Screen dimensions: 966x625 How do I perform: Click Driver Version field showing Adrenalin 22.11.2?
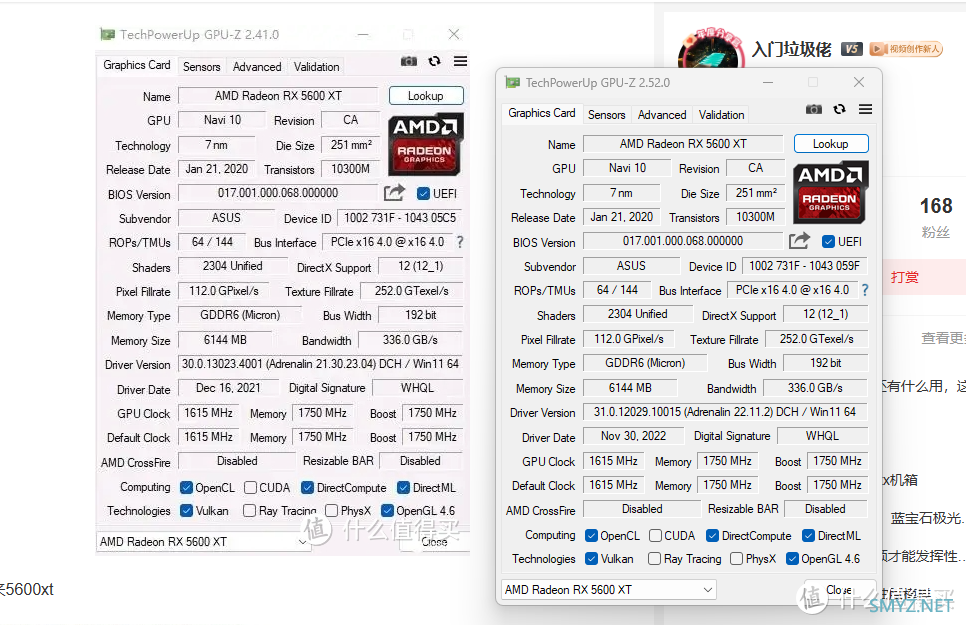[725, 412]
